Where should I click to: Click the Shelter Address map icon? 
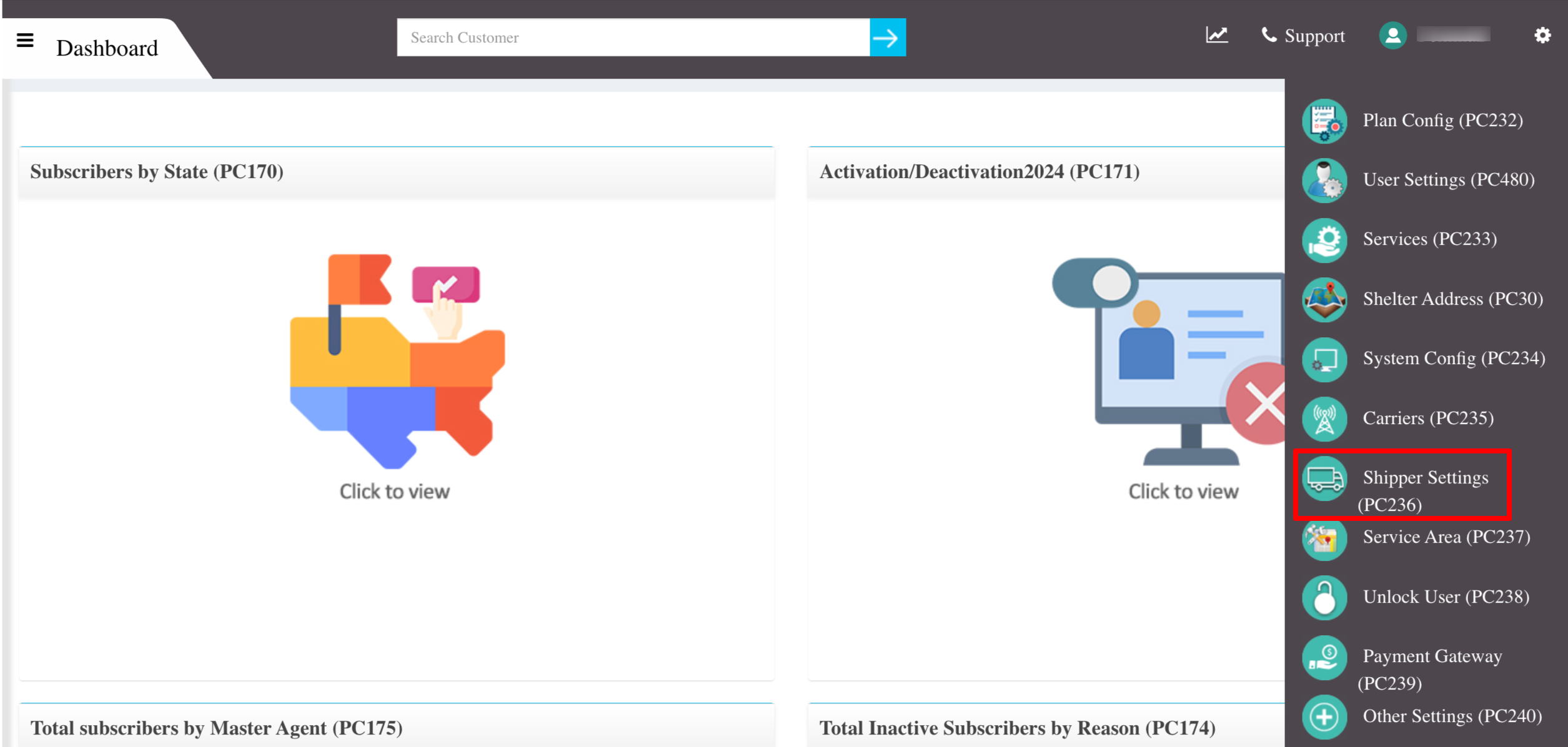[1324, 299]
